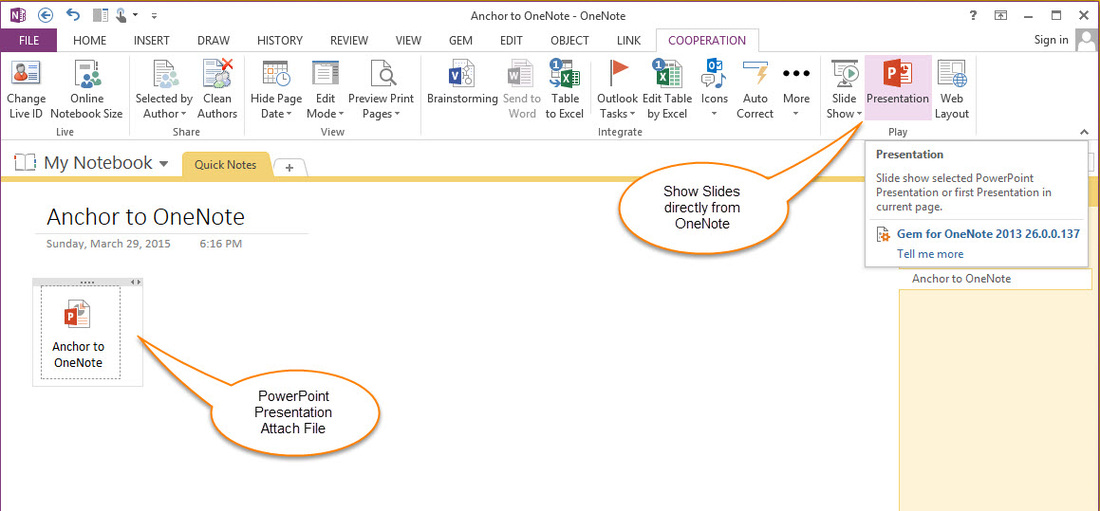This screenshot has width=1100, height=511.
Task: Click Gem for OneNote 2013 tooltip link
Action: click(988, 234)
